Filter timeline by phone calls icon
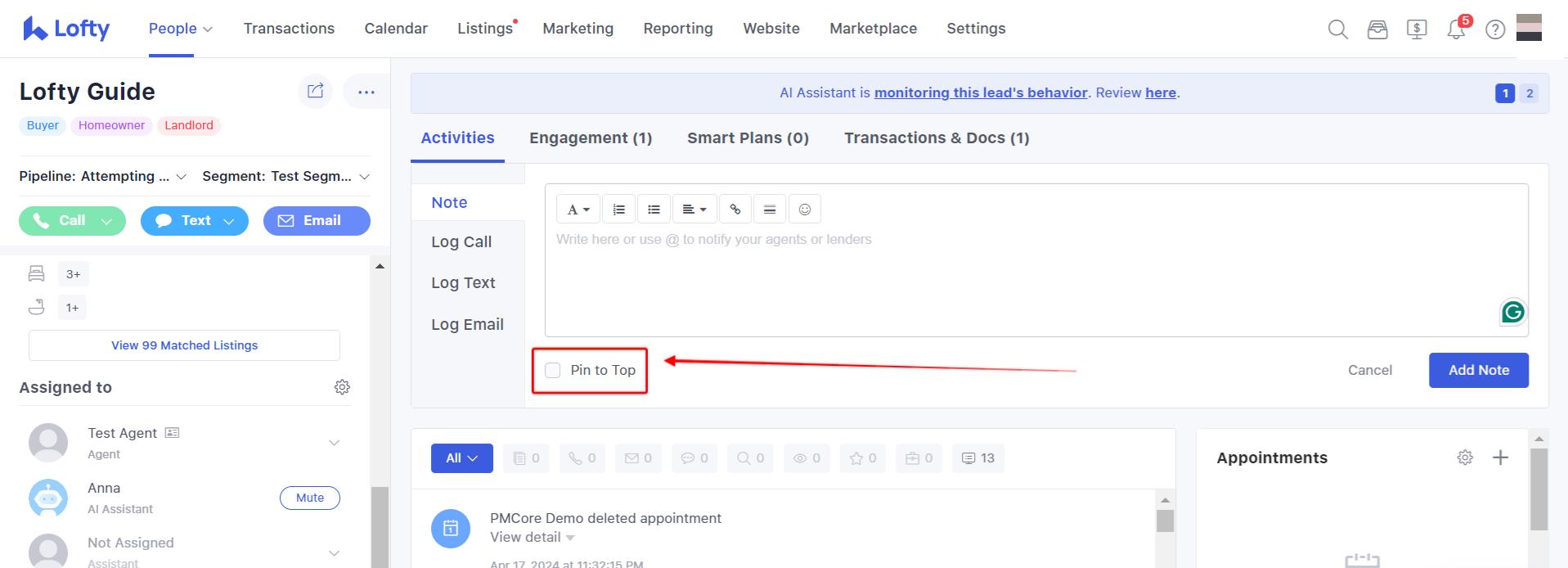Screen dimensions: 1568x568 582,458
